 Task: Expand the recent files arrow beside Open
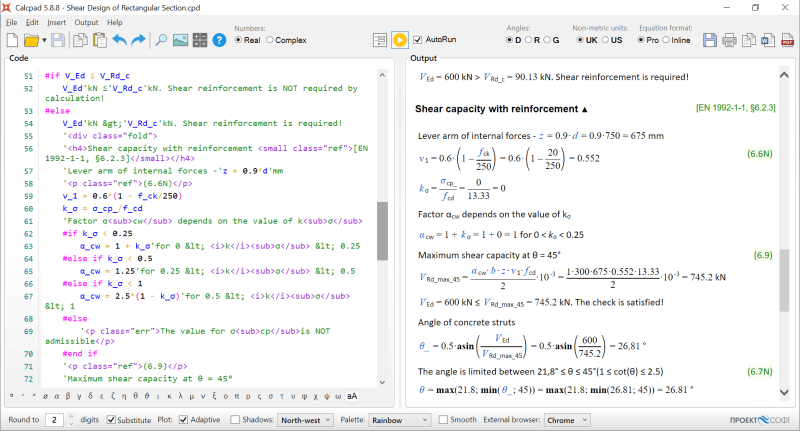pyautogui.click(x=44, y=40)
